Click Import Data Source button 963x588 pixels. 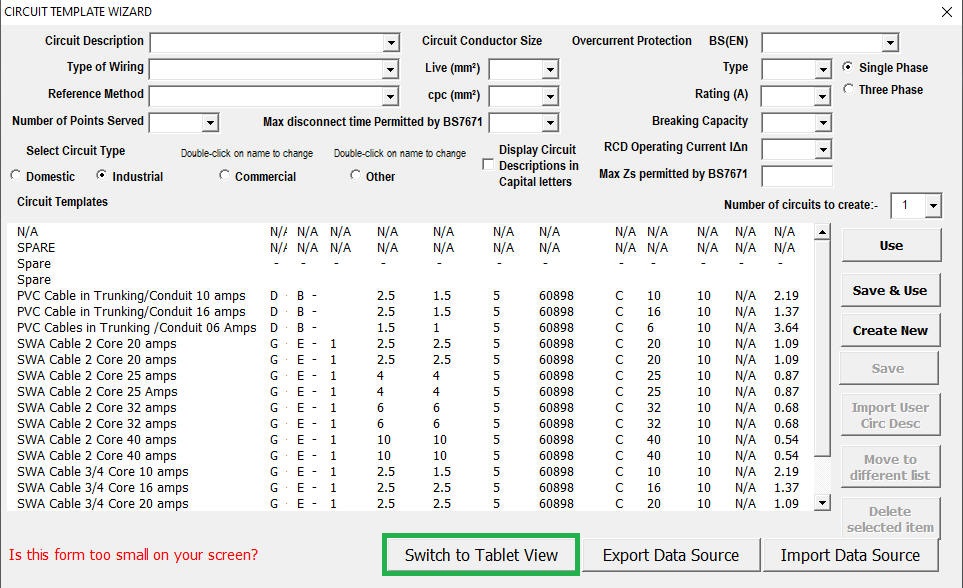[850, 555]
